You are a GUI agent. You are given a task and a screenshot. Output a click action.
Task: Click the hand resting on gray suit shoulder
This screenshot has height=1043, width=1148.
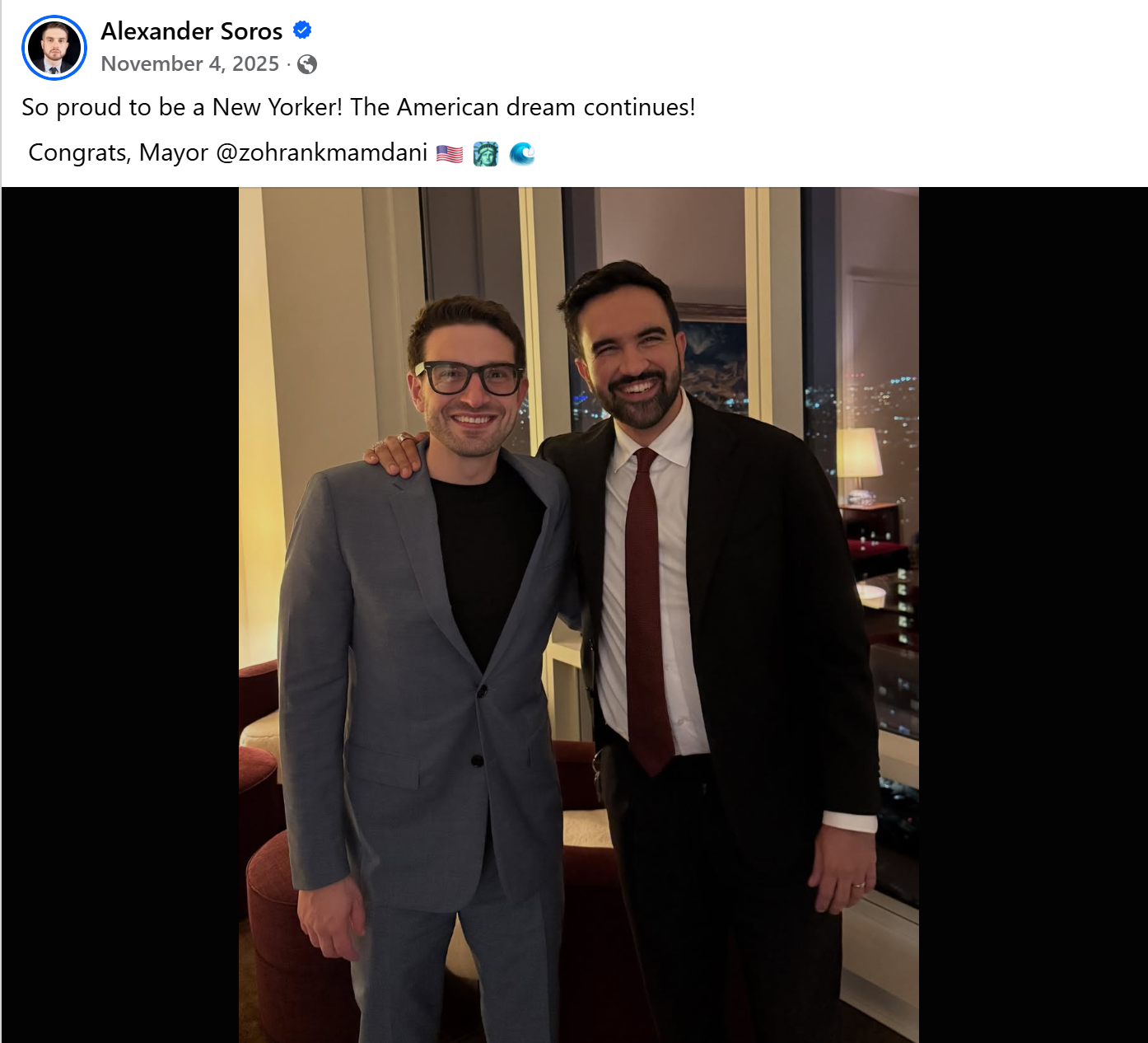tap(394, 451)
